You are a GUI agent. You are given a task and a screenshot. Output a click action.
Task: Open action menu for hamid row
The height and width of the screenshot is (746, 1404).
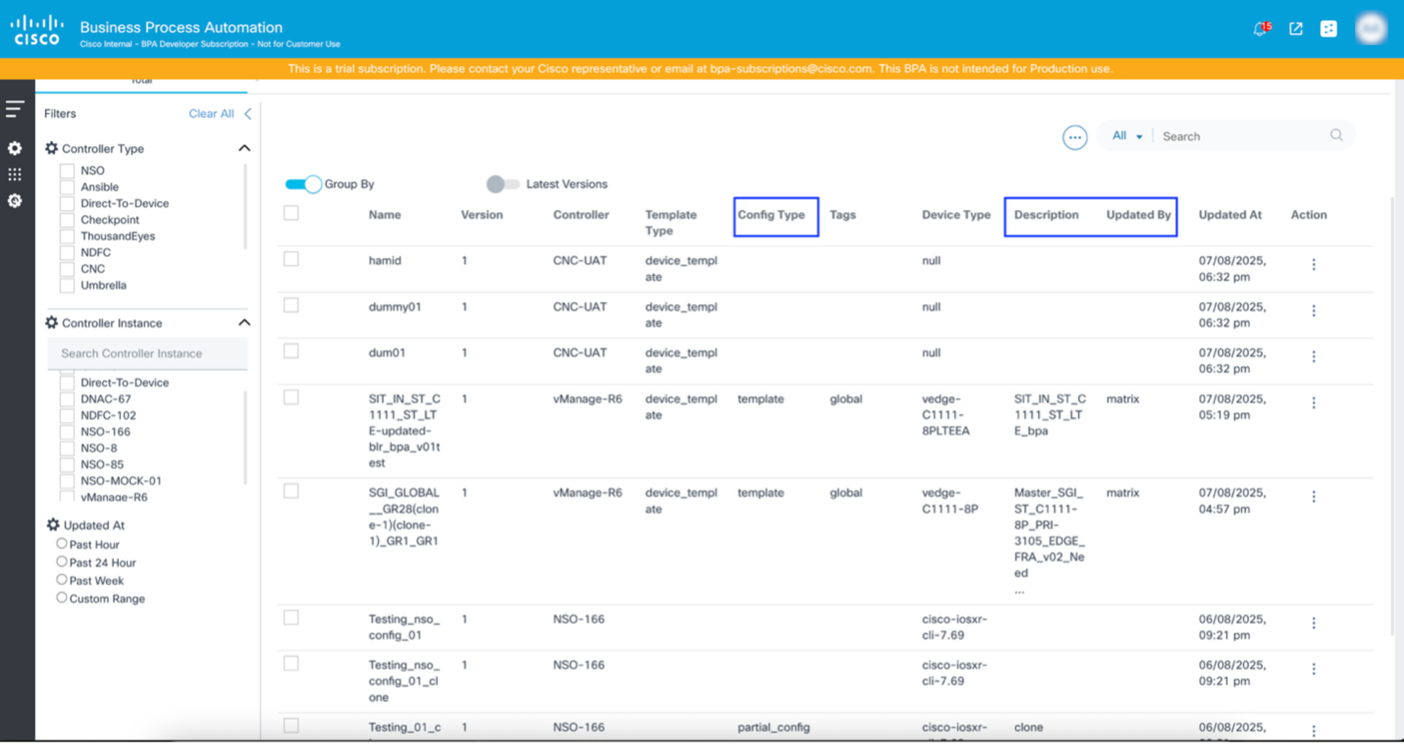[x=1314, y=265]
